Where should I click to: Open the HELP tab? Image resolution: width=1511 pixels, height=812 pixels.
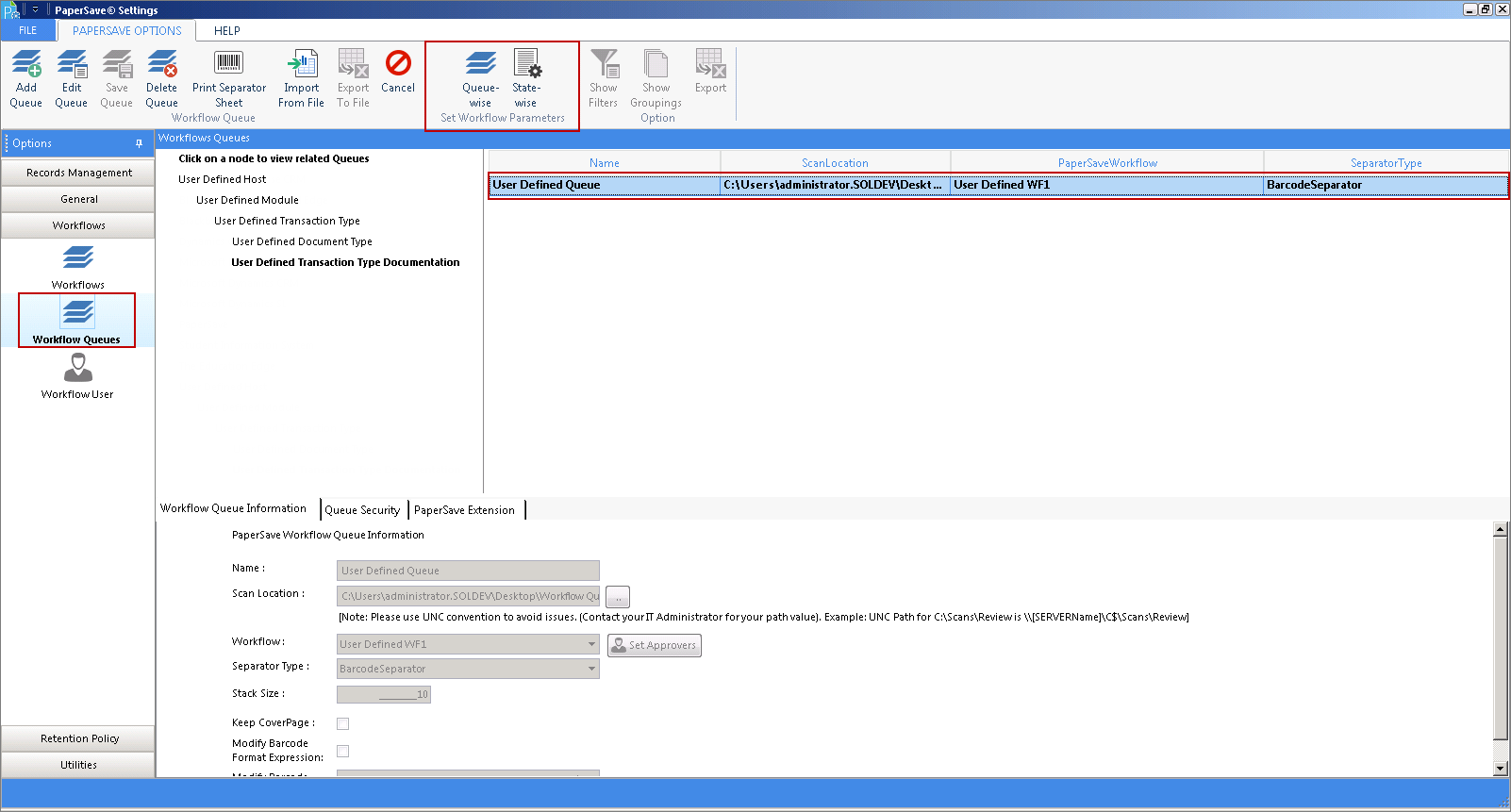(227, 30)
